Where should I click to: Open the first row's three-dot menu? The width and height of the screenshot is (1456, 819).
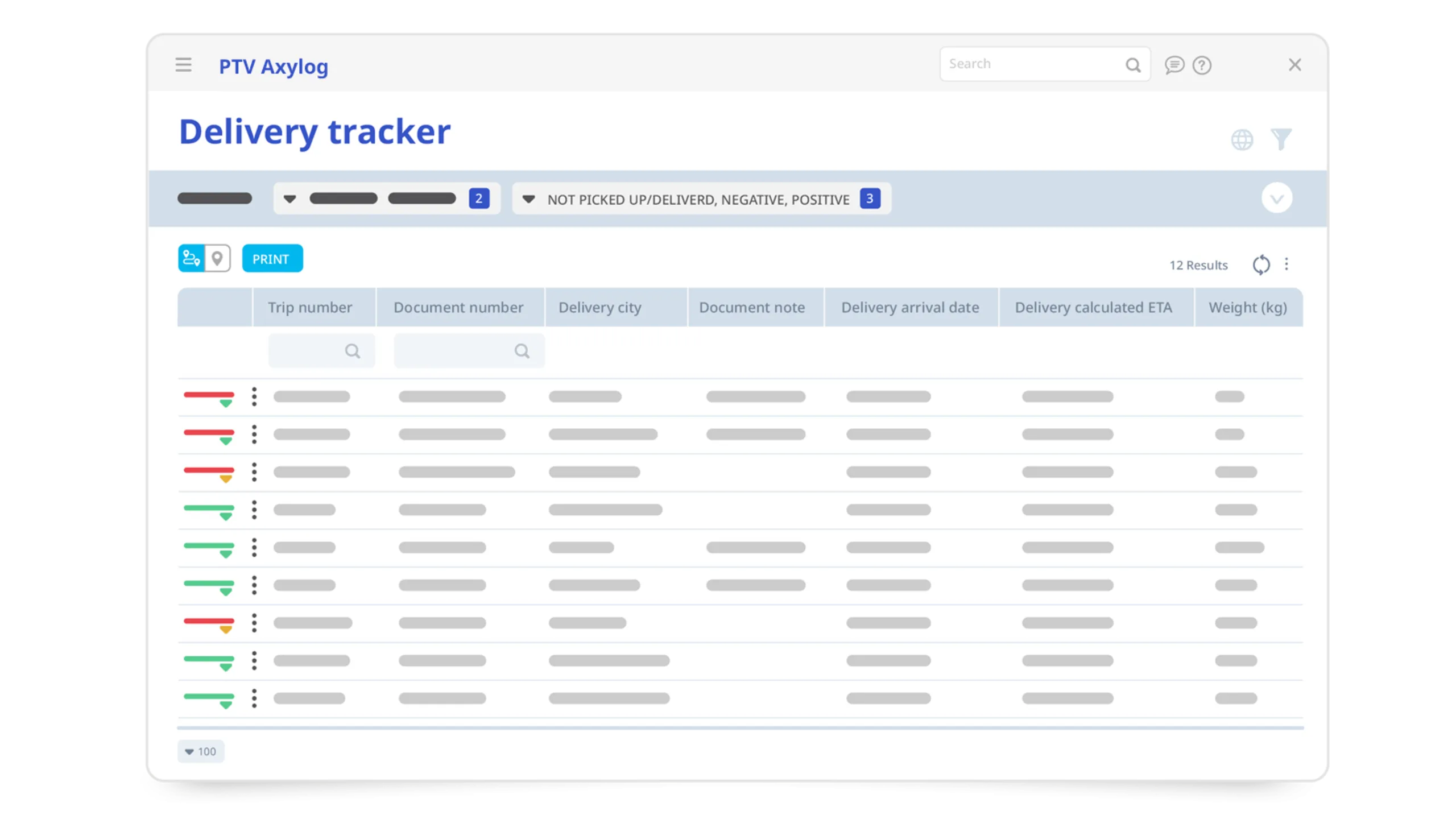point(254,396)
